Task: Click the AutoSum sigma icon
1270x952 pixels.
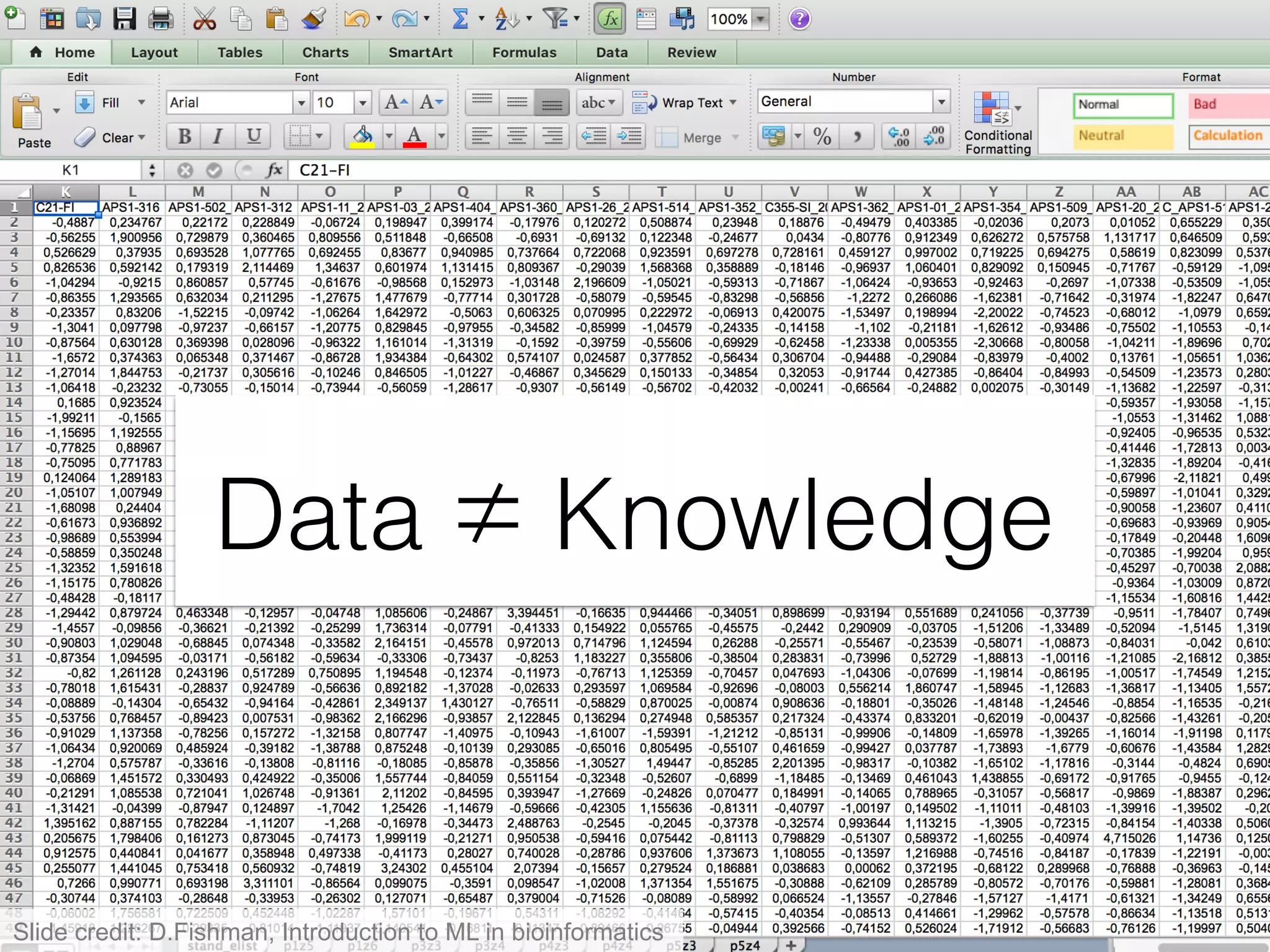Action: [460, 19]
